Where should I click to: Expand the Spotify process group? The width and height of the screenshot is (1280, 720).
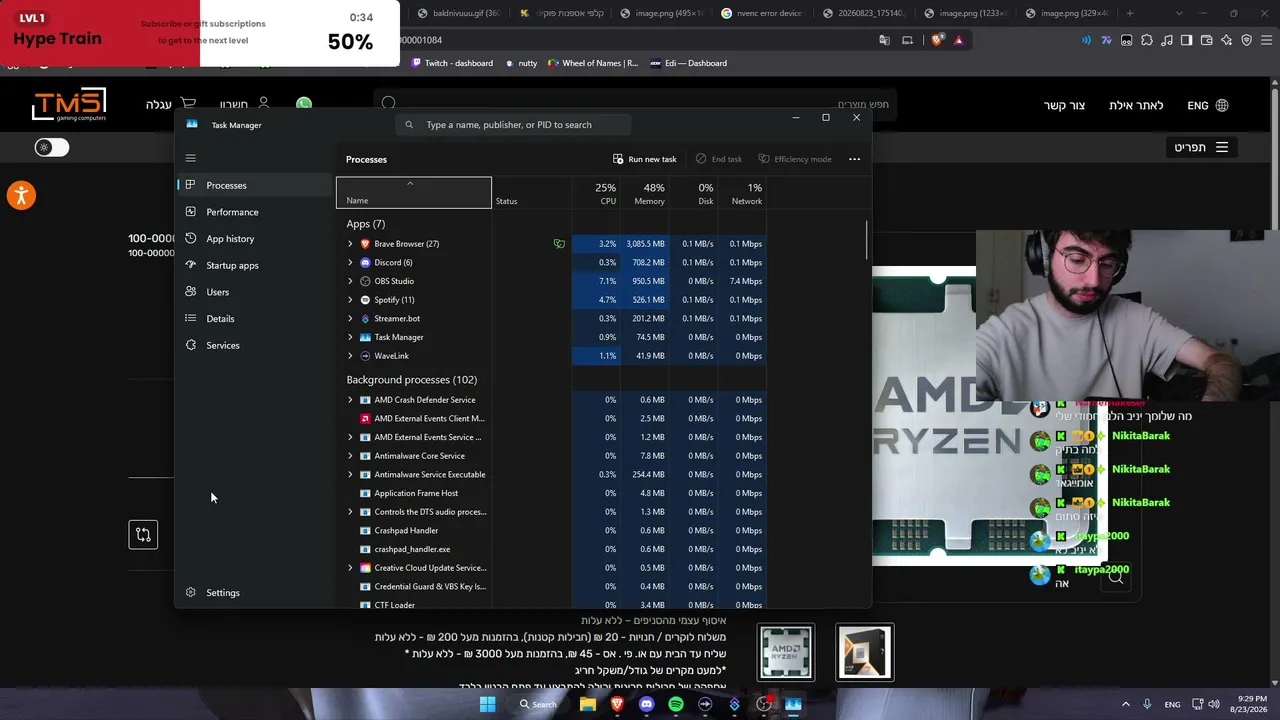[350, 300]
